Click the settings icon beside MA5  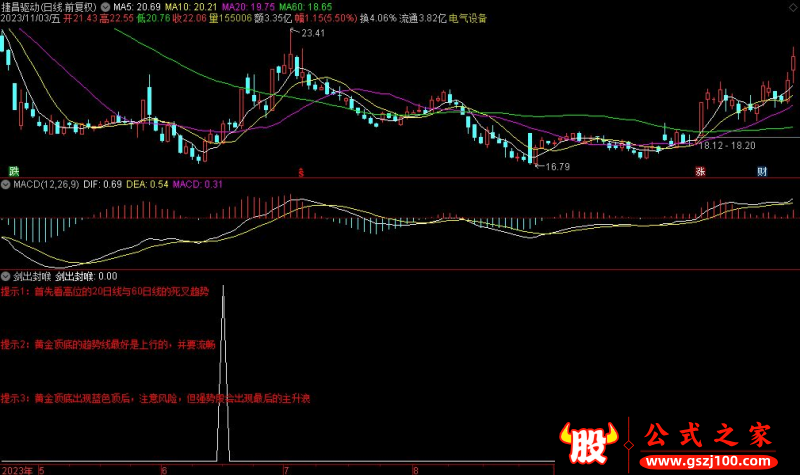tap(106, 6)
